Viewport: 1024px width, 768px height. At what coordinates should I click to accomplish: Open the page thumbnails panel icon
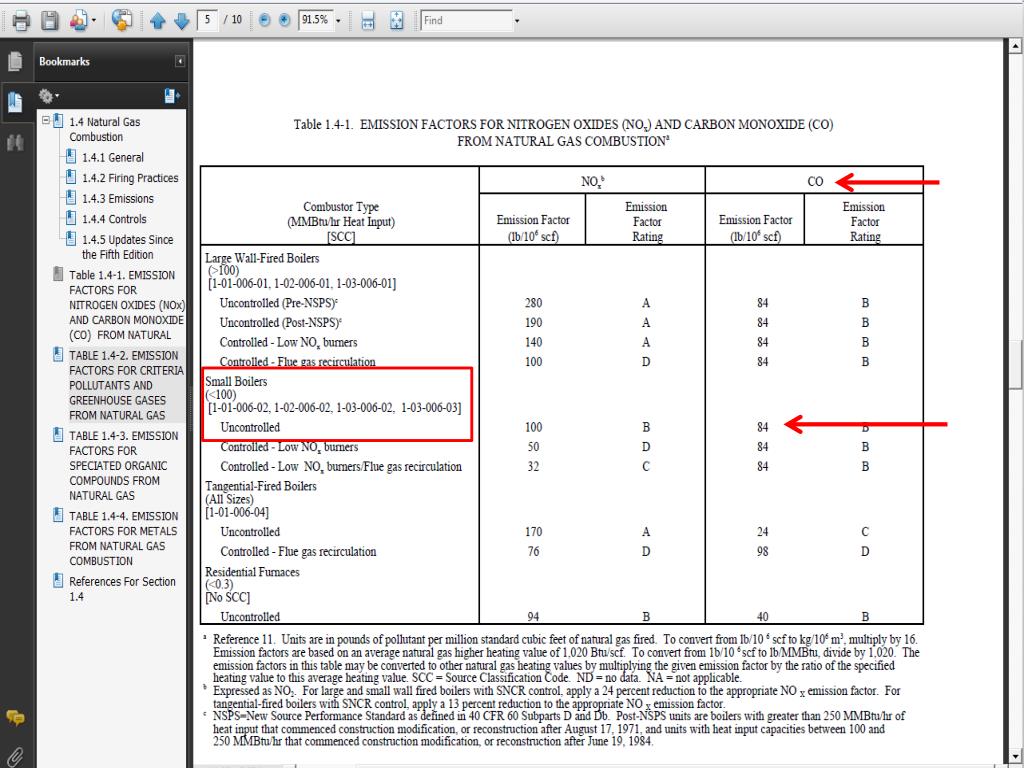pos(14,61)
